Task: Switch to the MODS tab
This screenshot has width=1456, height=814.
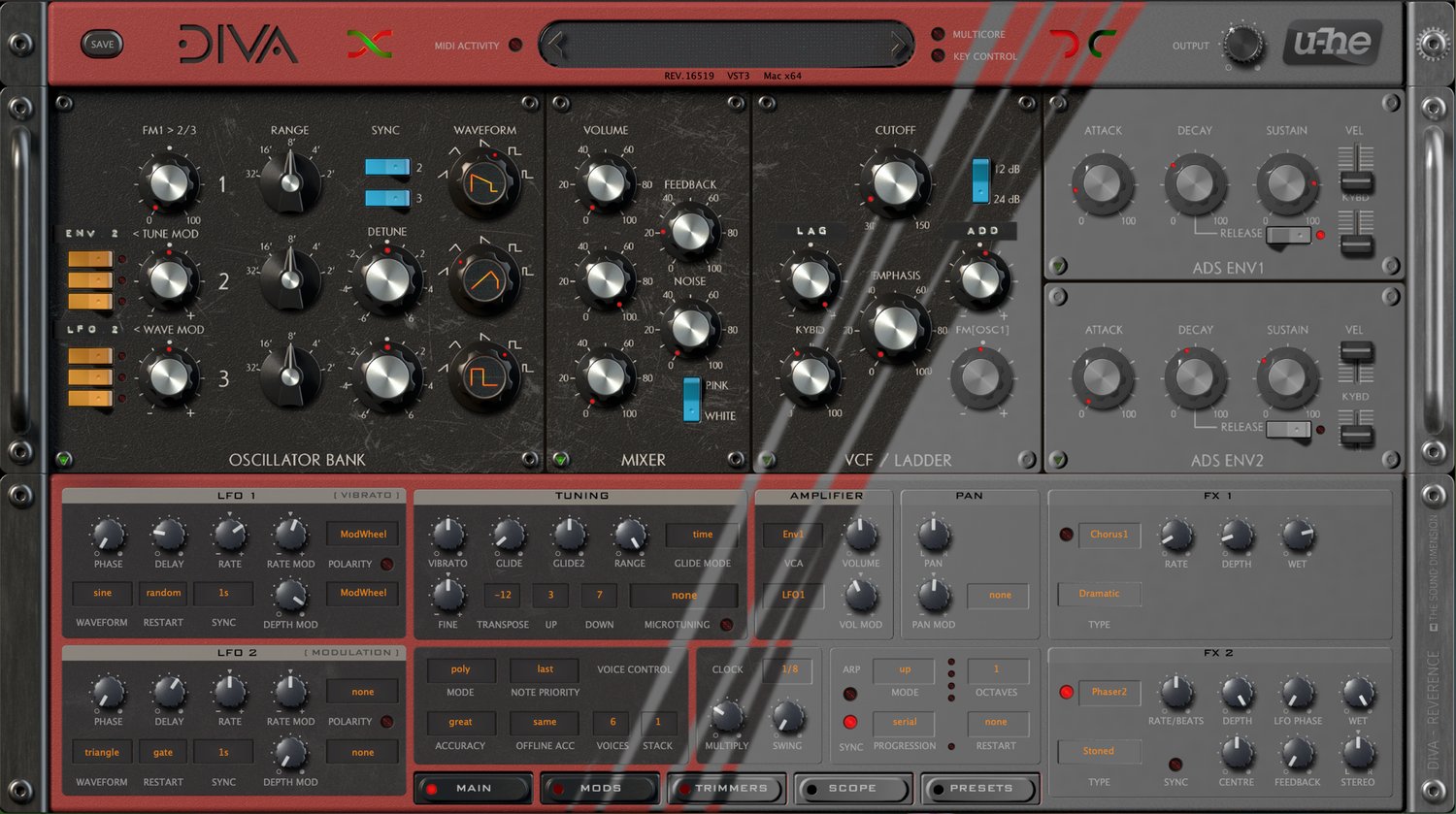Action: click(599, 788)
